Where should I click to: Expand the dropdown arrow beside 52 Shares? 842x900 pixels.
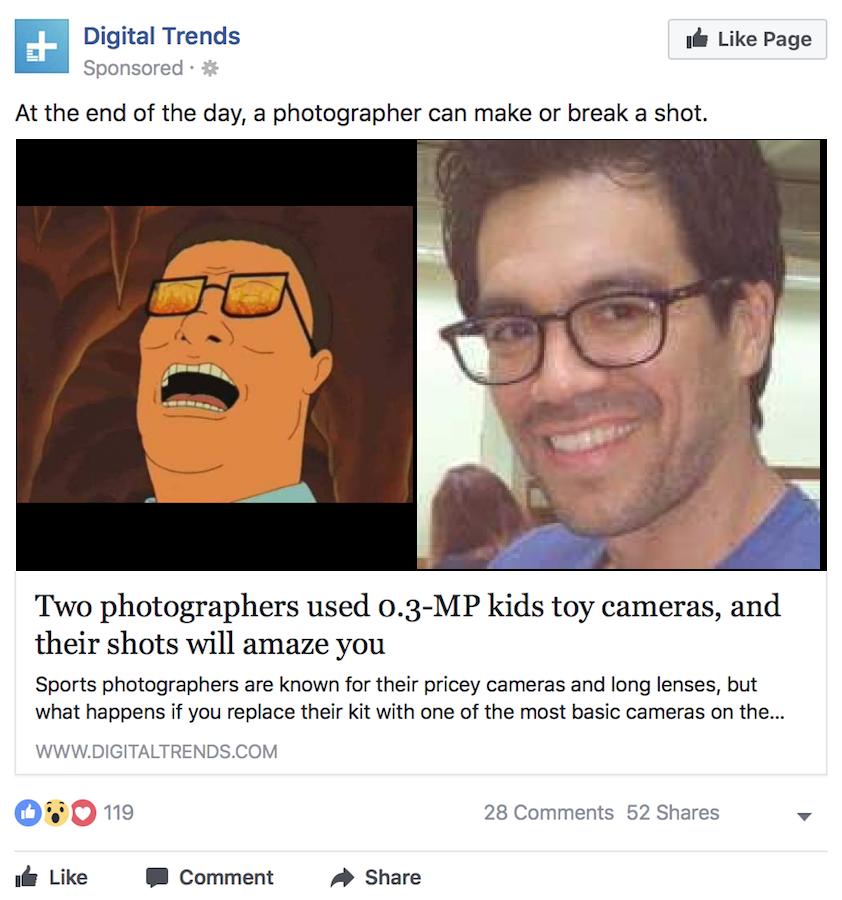[802, 816]
